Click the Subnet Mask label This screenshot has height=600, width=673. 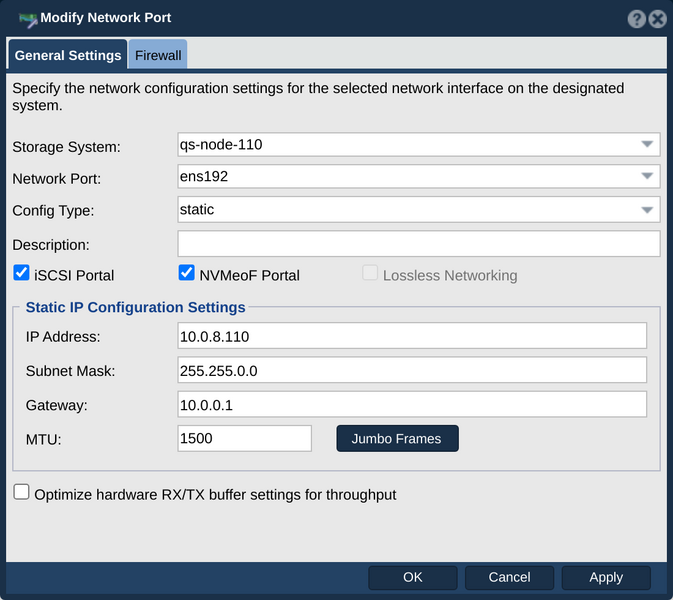point(71,371)
